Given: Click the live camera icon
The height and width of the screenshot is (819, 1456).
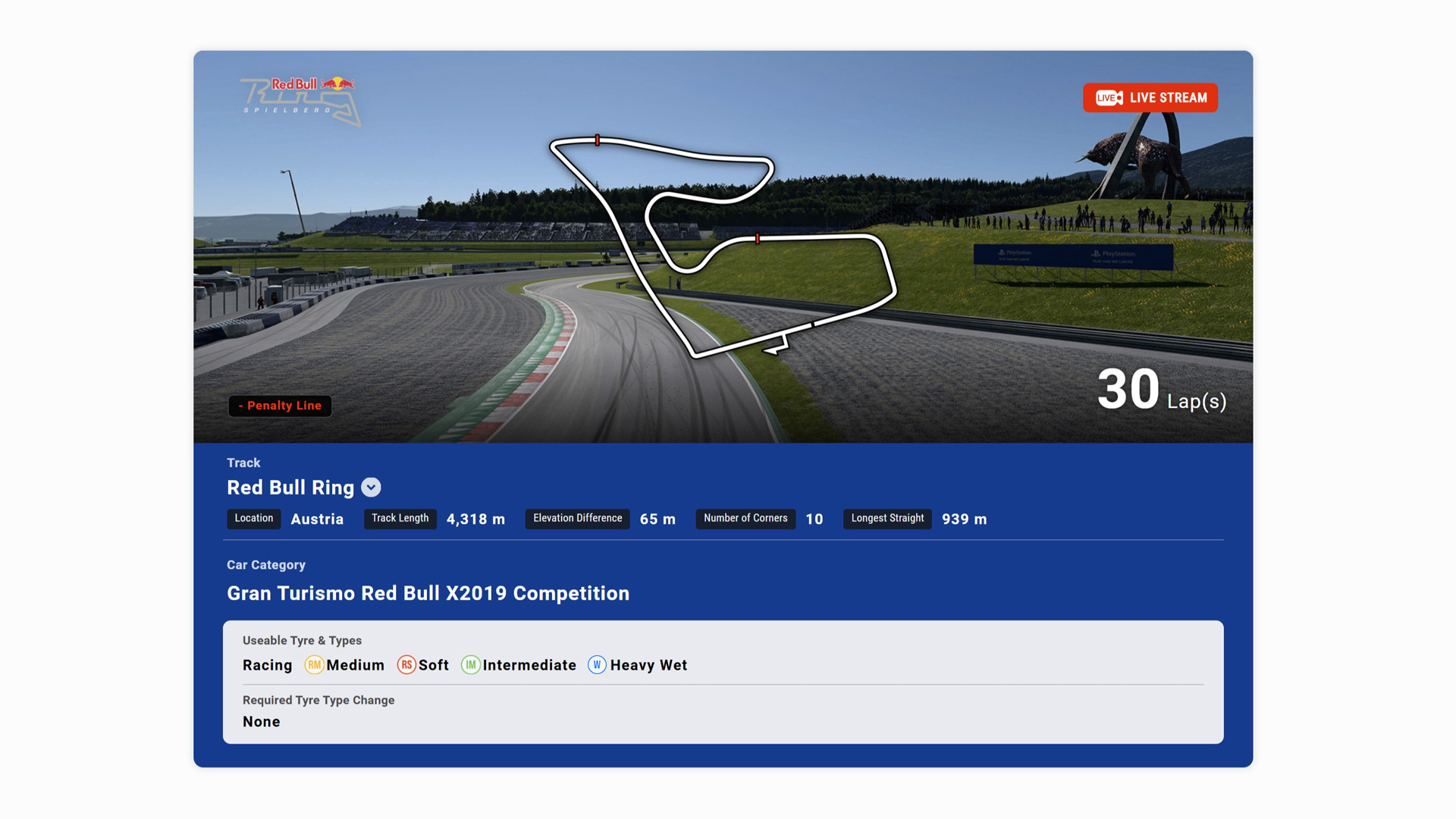Looking at the screenshot, I should 1109,98.
